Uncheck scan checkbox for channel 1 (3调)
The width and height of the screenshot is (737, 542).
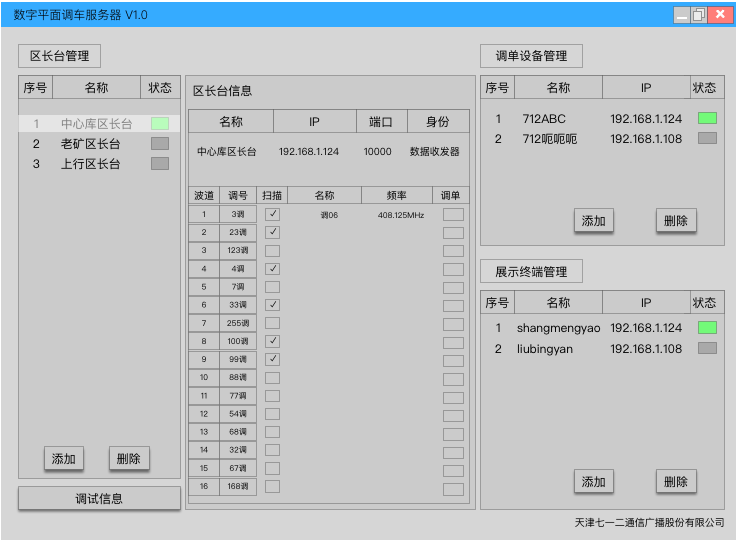click(272, 214)
